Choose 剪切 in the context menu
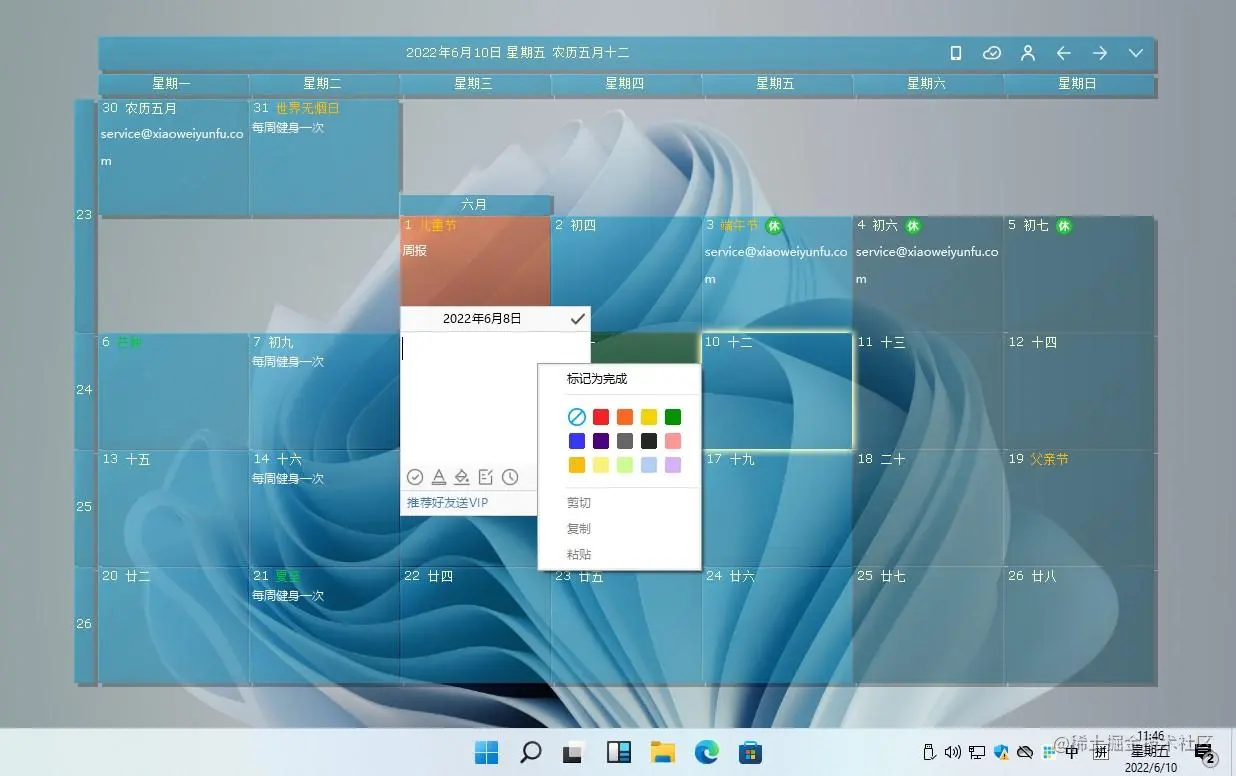 point(579,503)
